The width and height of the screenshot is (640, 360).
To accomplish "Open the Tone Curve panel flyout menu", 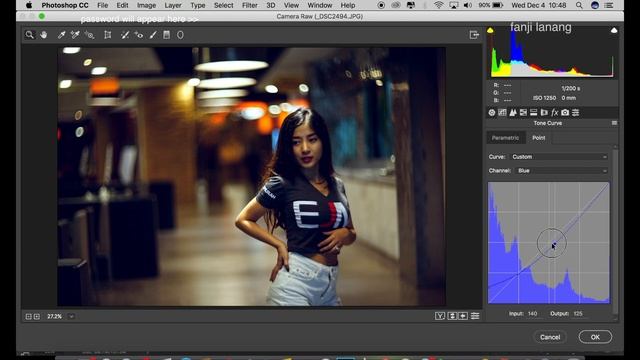I will [x=614, y=123].
